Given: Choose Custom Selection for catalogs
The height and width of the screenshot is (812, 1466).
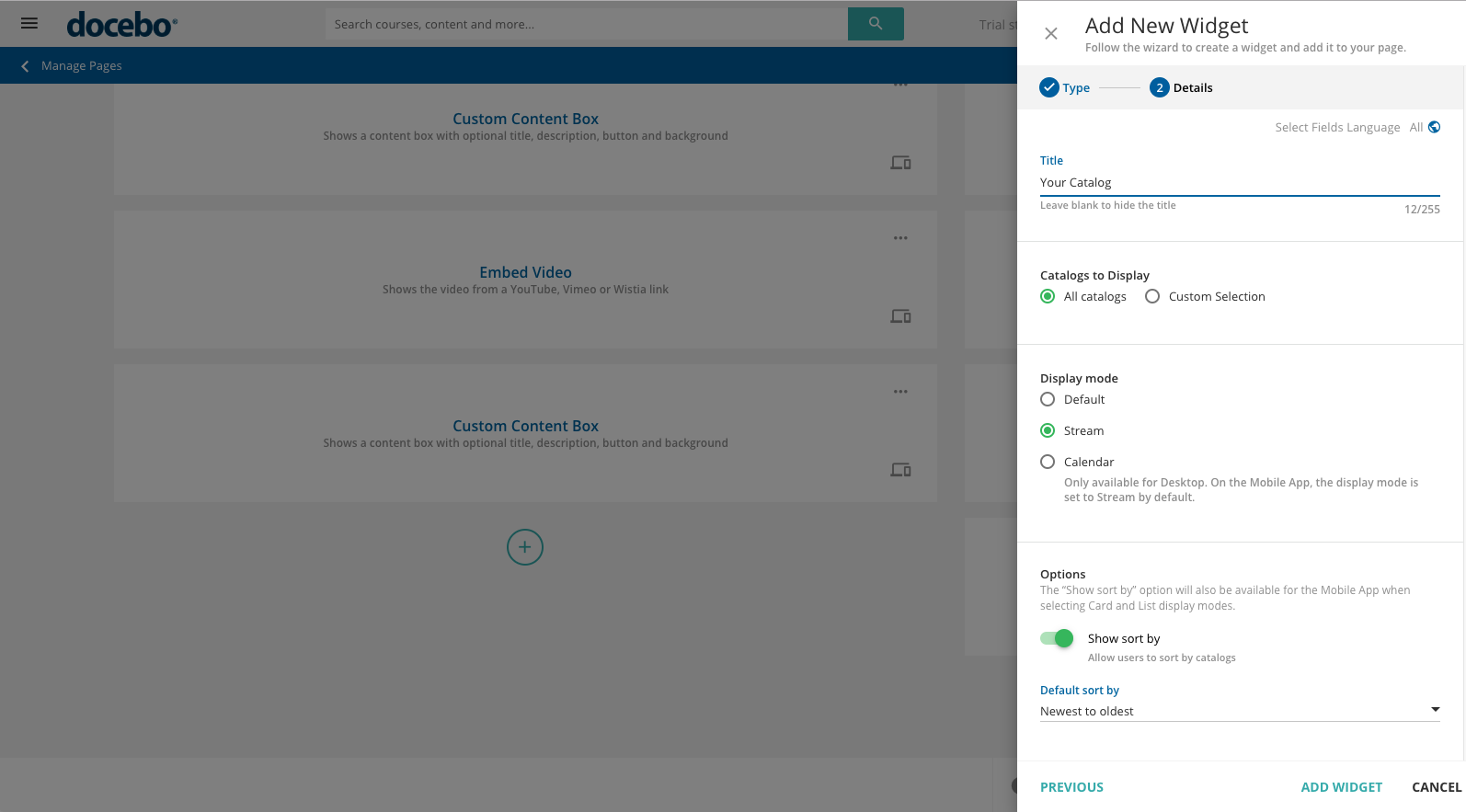Looking at the screenshot, I should point(1152,296).
